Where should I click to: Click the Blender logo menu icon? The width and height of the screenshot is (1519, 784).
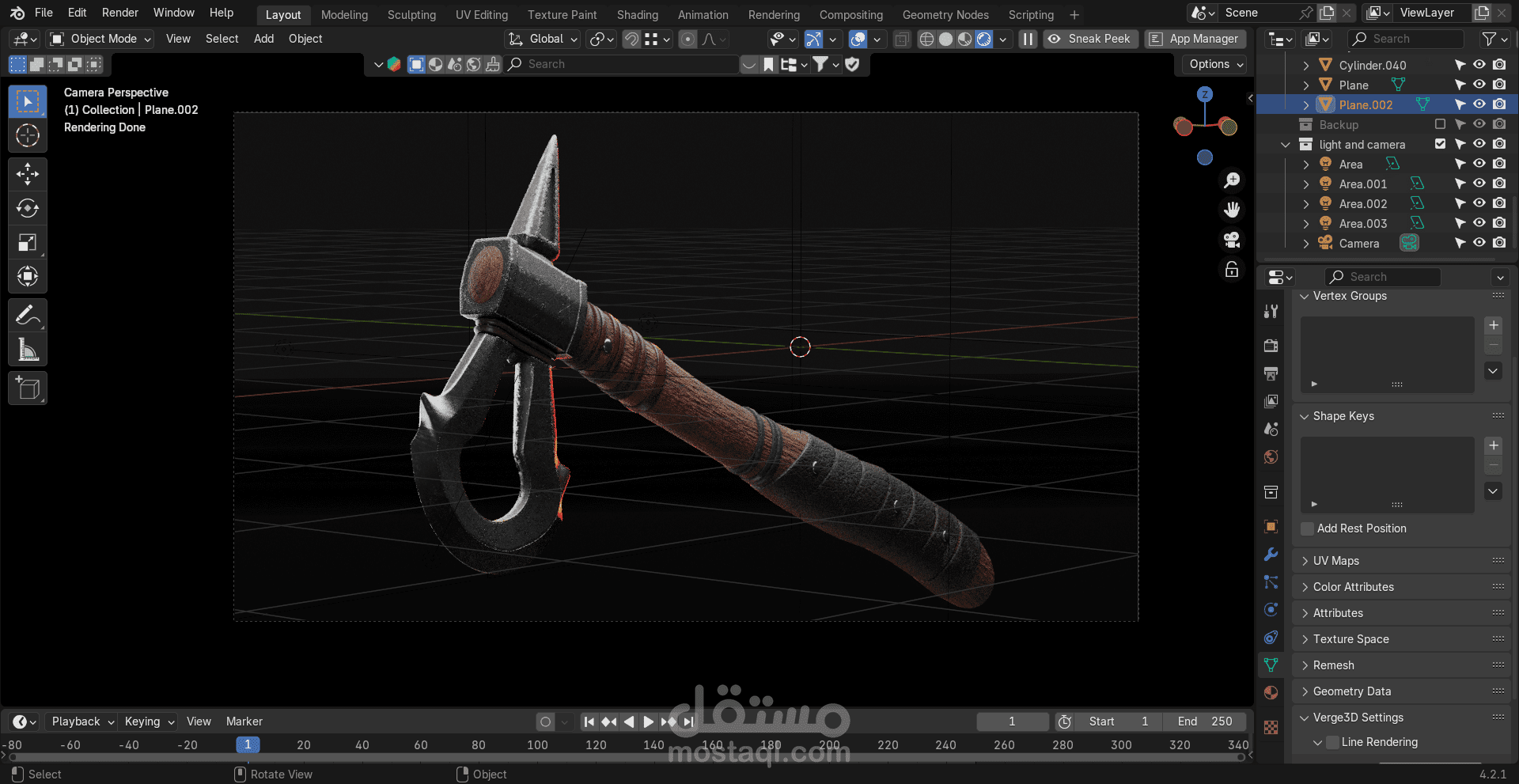click(17, 13)
